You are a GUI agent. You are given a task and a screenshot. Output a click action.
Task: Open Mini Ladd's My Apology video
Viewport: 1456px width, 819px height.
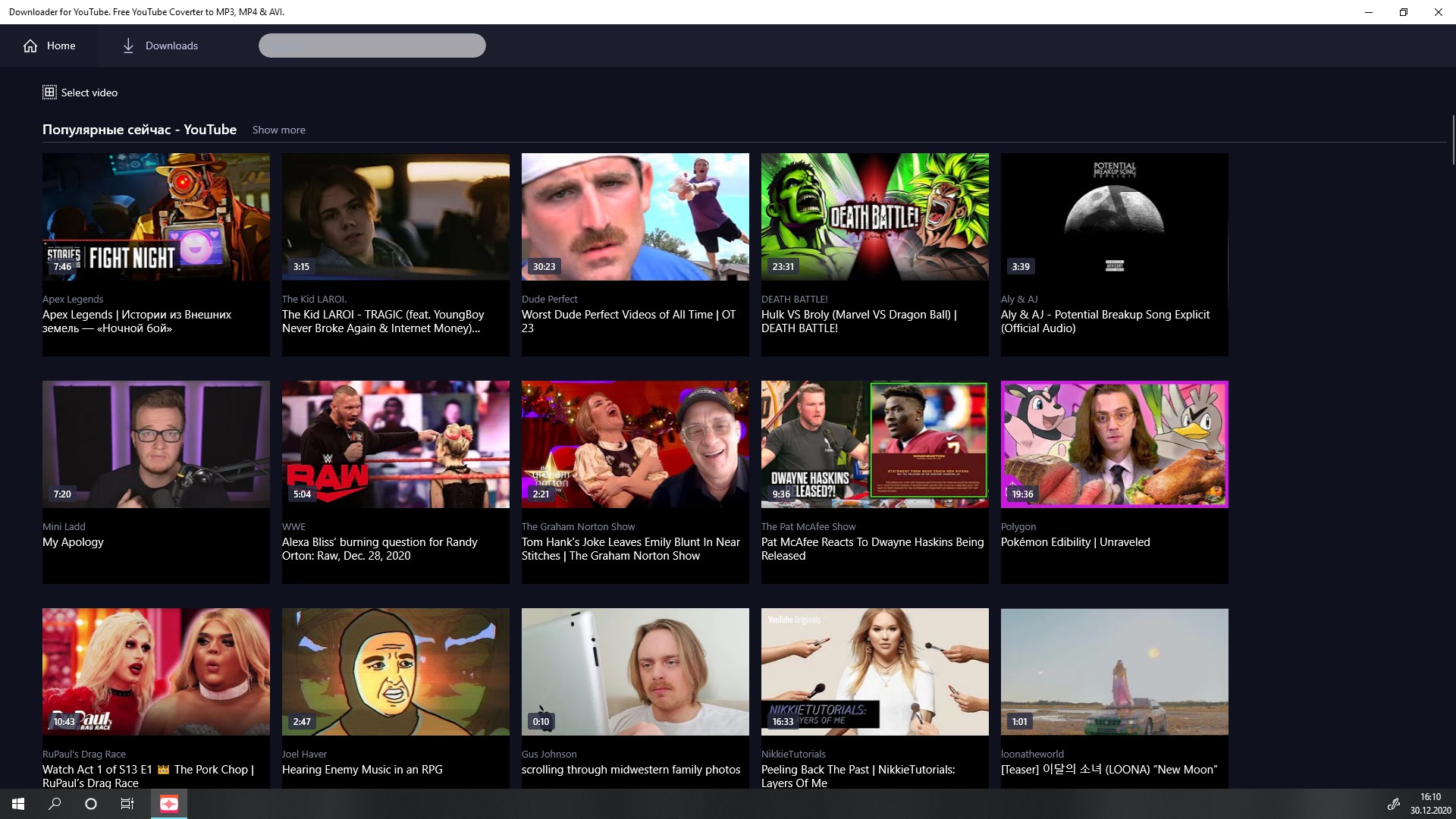(x=155, y=444)
